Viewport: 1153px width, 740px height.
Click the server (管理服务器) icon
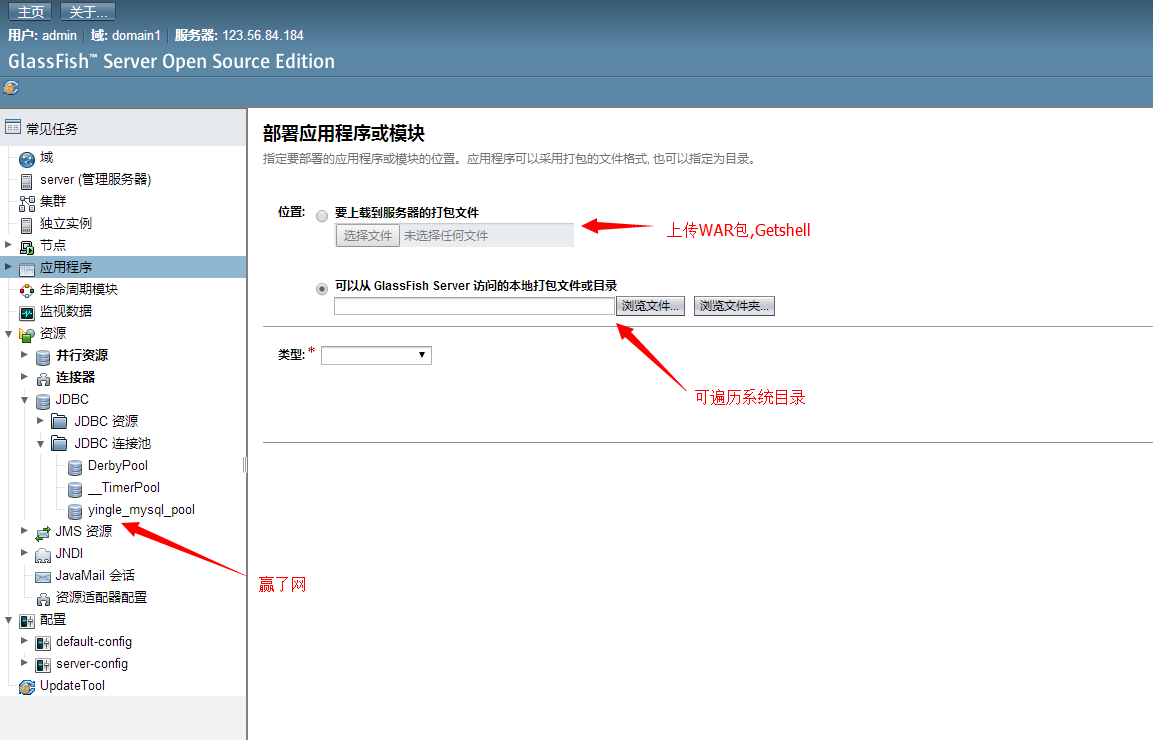click(26, 181)
